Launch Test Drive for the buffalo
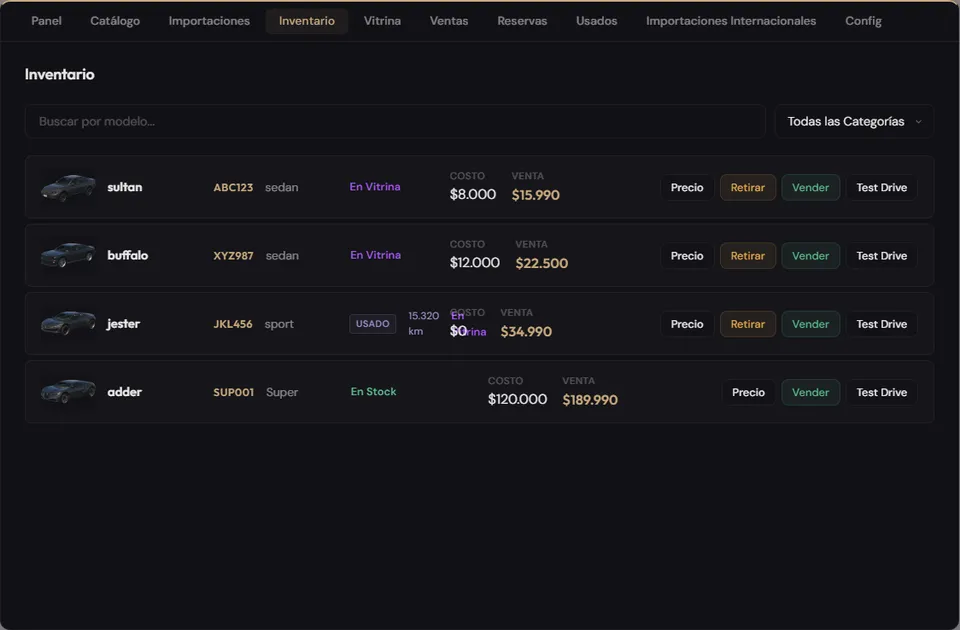 (882, 255)
